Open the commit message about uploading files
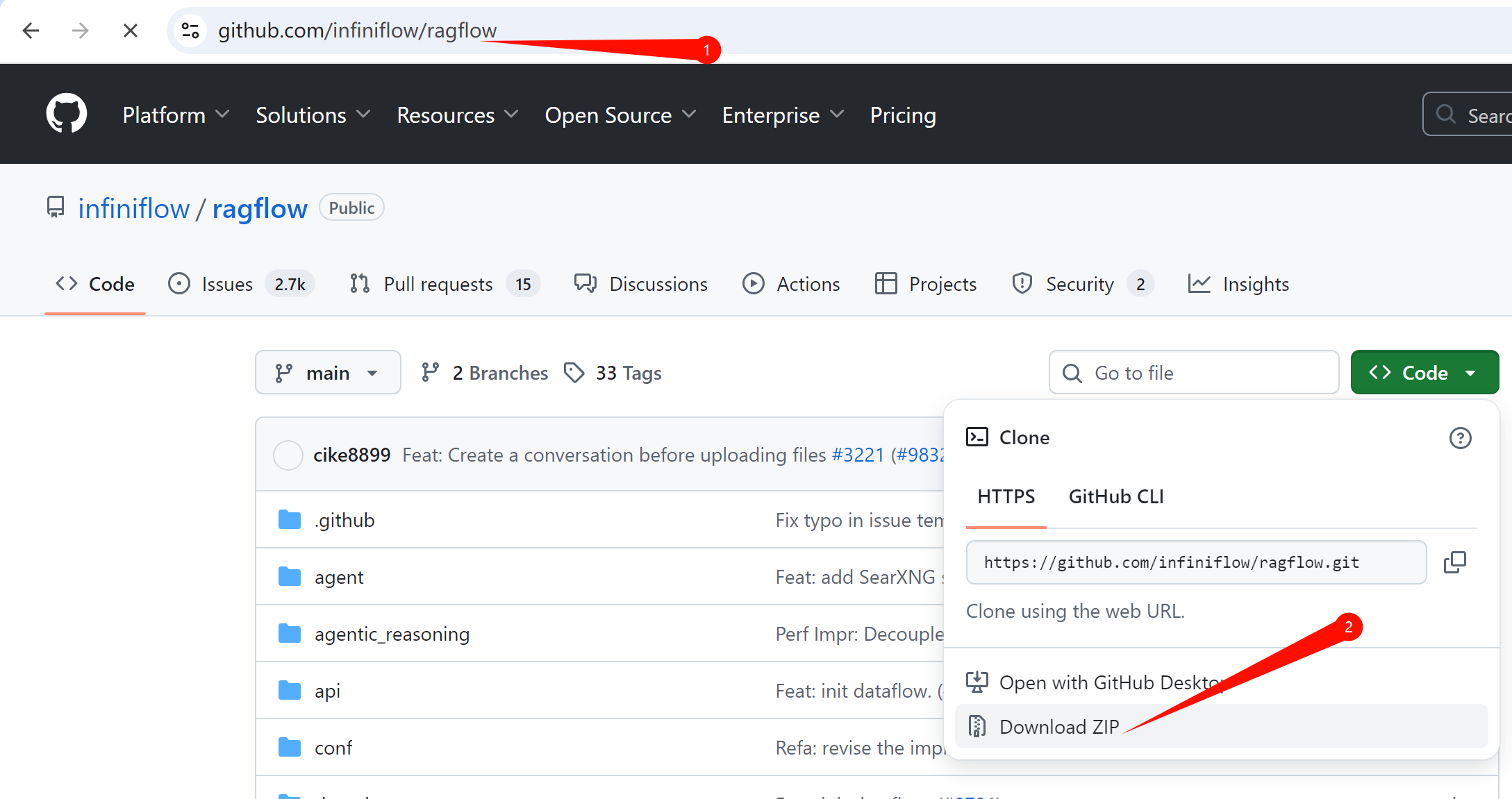 click(615, 455)
